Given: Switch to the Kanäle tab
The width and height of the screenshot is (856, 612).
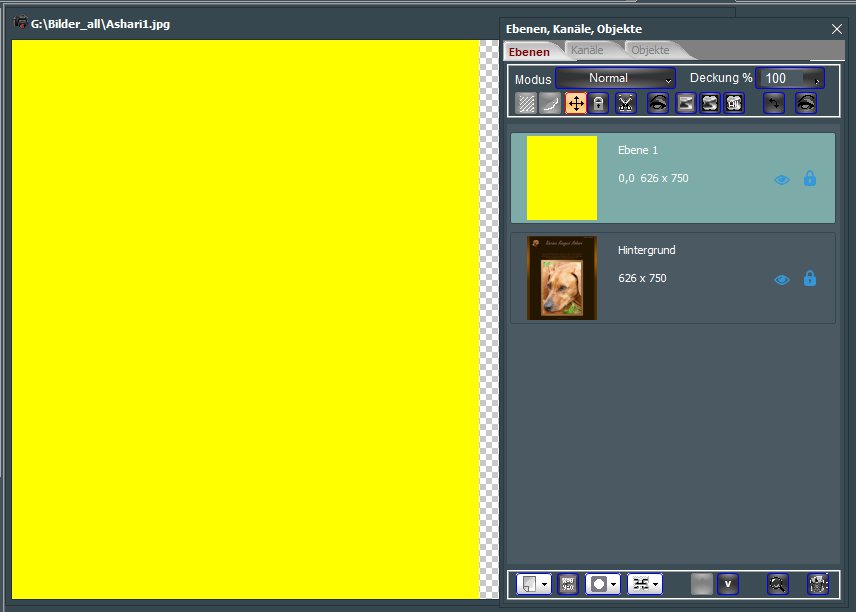Looking at the screenshot, I should click(588, 50).
